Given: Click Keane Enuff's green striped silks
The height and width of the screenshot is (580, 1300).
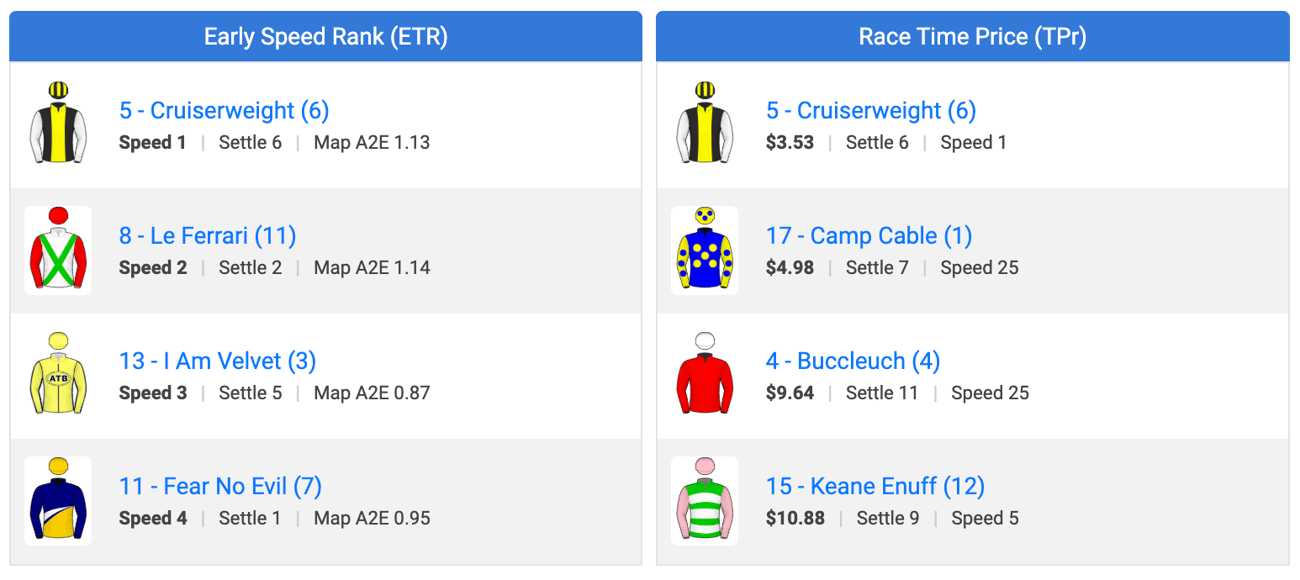Looking at the screenshot, I should click(x=705, y=500).
